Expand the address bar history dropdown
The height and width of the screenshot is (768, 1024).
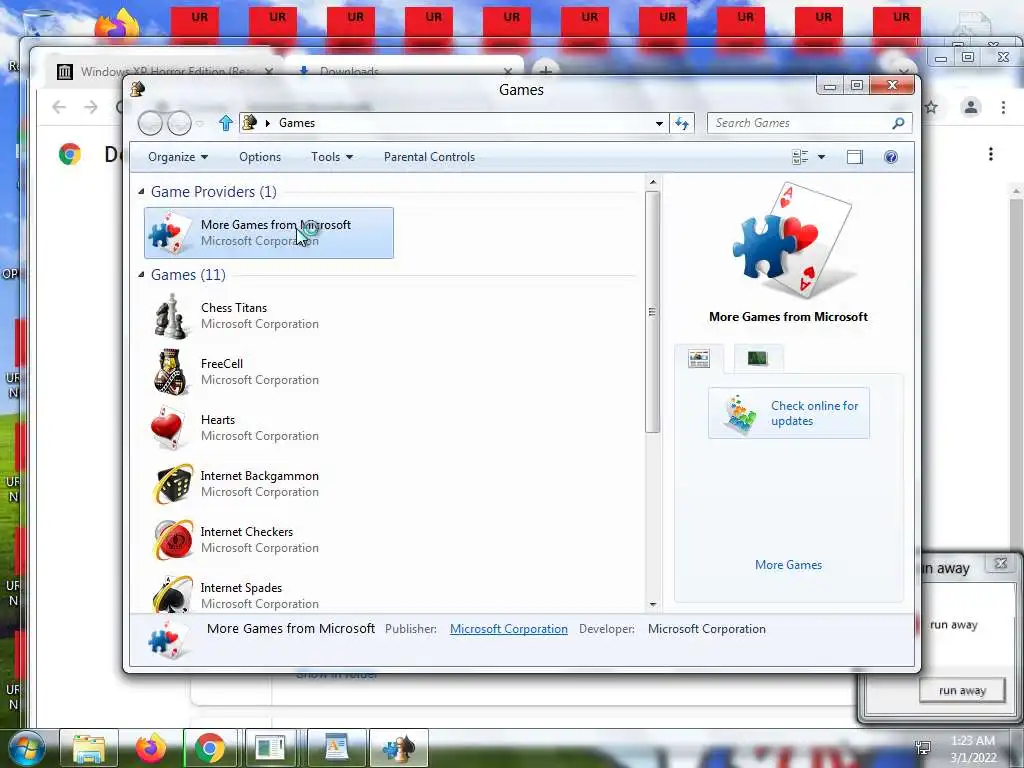pos(660,123)
